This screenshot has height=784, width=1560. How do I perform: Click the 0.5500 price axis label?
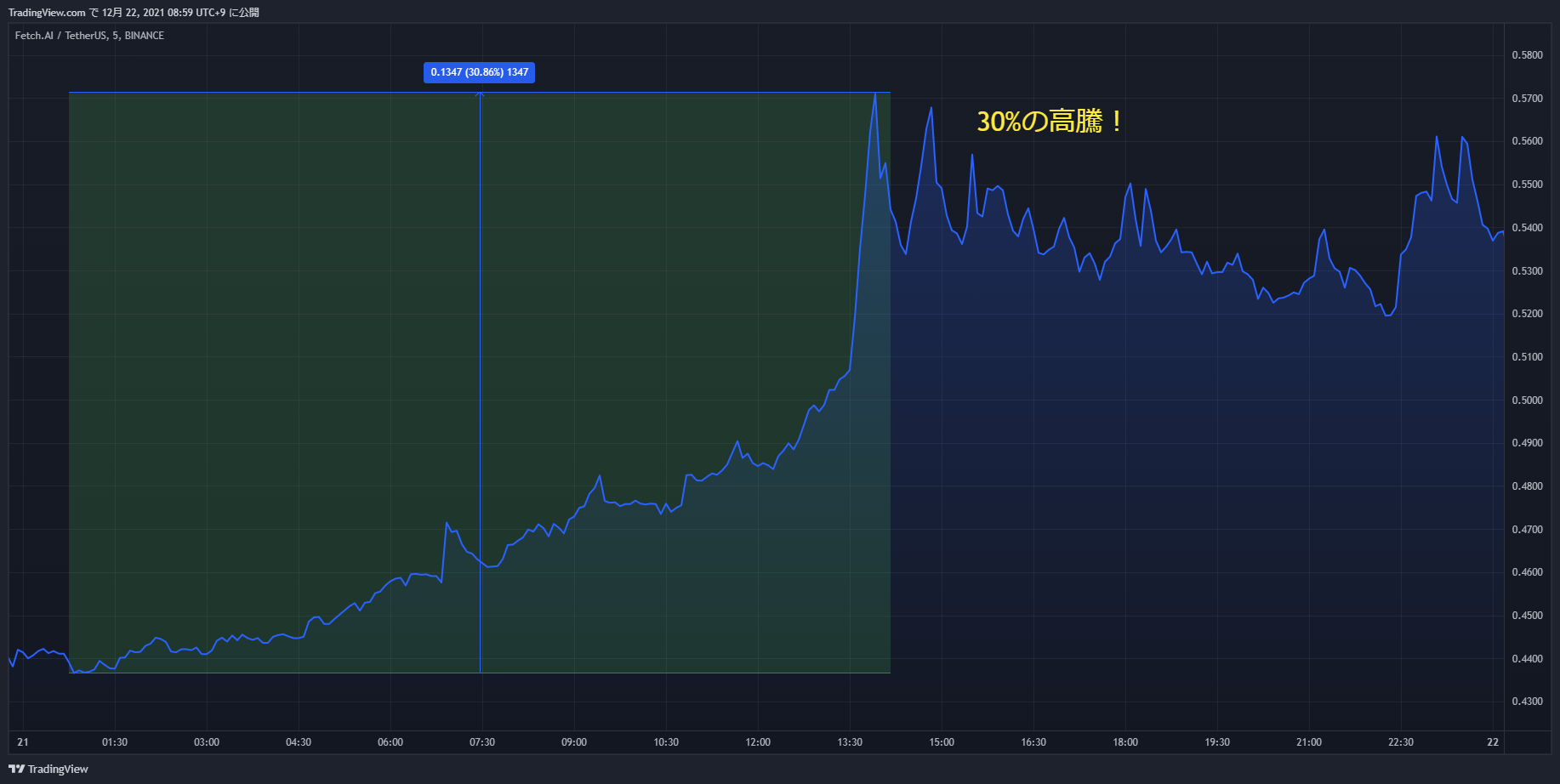tap(1527, 185)
